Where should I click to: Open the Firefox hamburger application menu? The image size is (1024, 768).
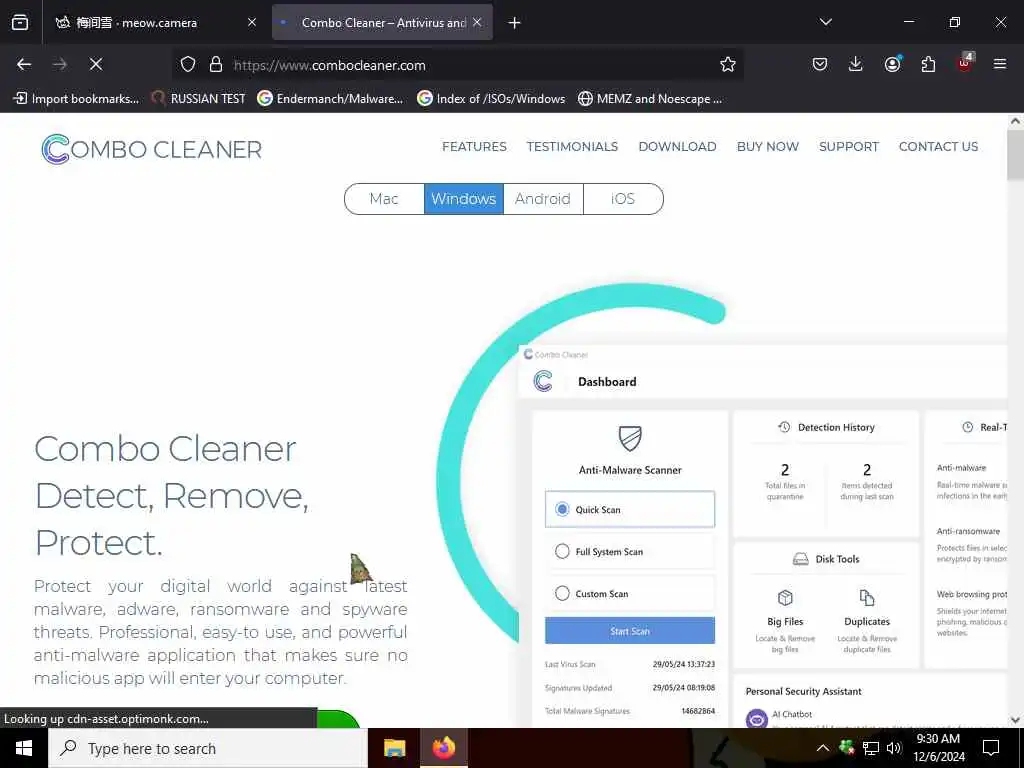1000,64
